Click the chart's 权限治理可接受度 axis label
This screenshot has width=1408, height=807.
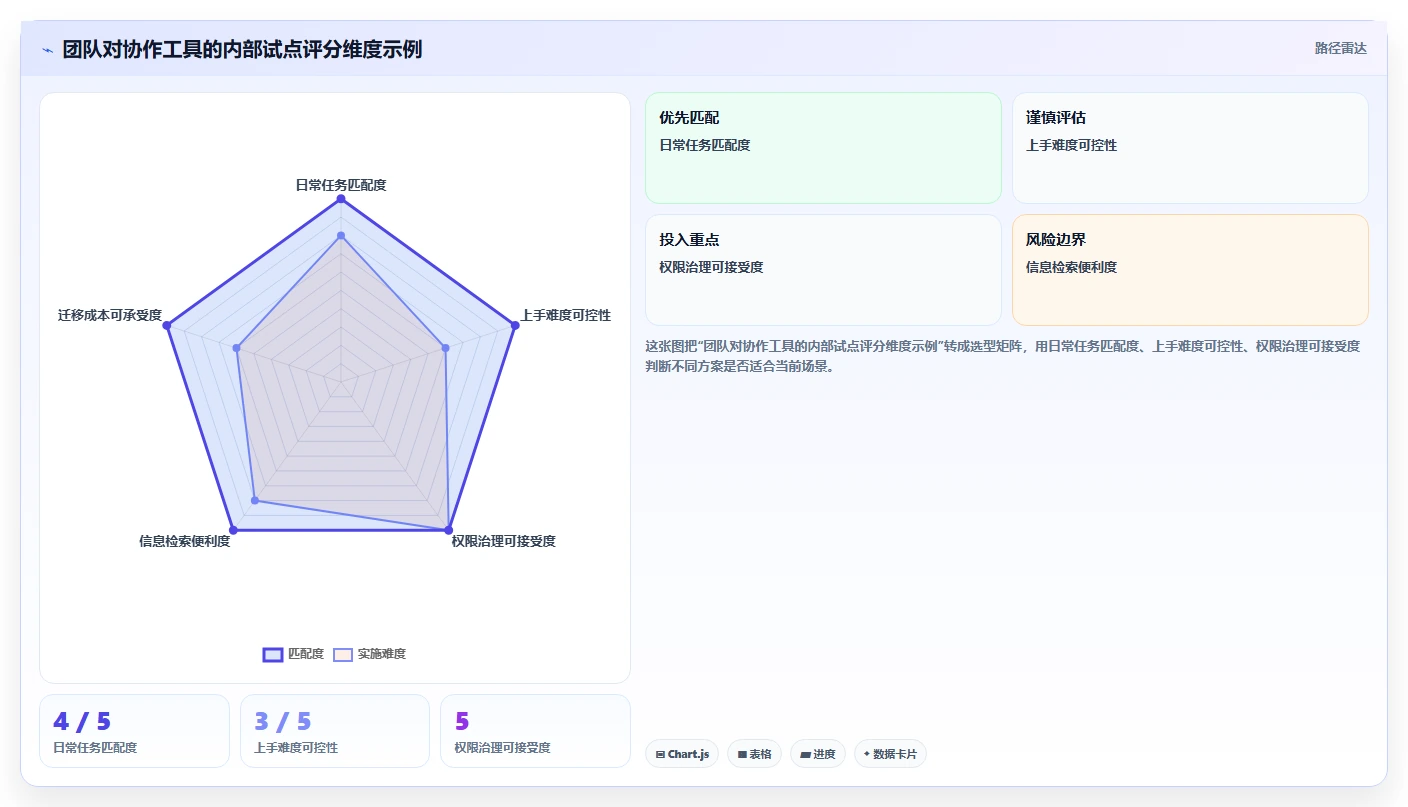tap(503, 541)
